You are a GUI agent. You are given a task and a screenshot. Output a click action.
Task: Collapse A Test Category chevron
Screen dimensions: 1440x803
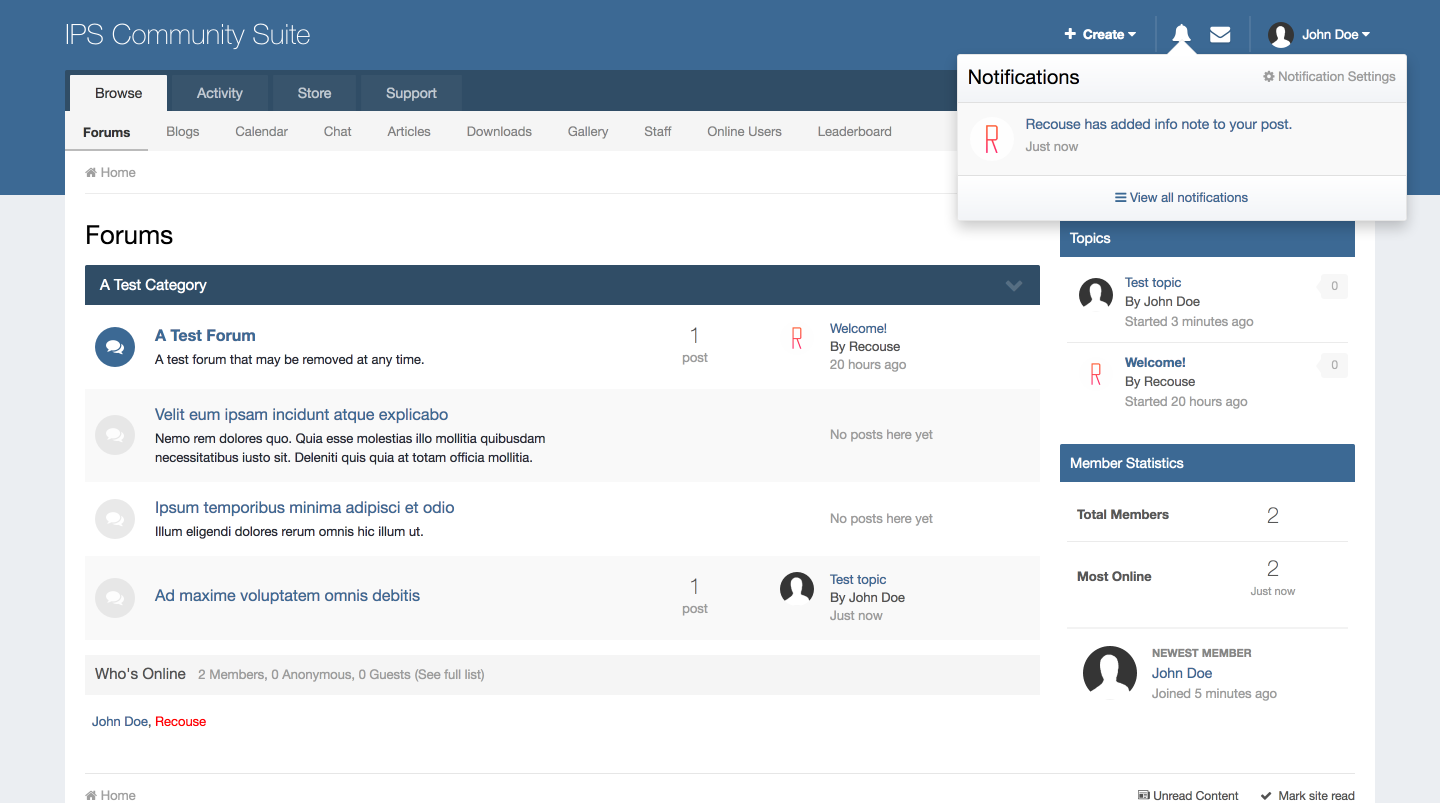[x=1014, y=286]
